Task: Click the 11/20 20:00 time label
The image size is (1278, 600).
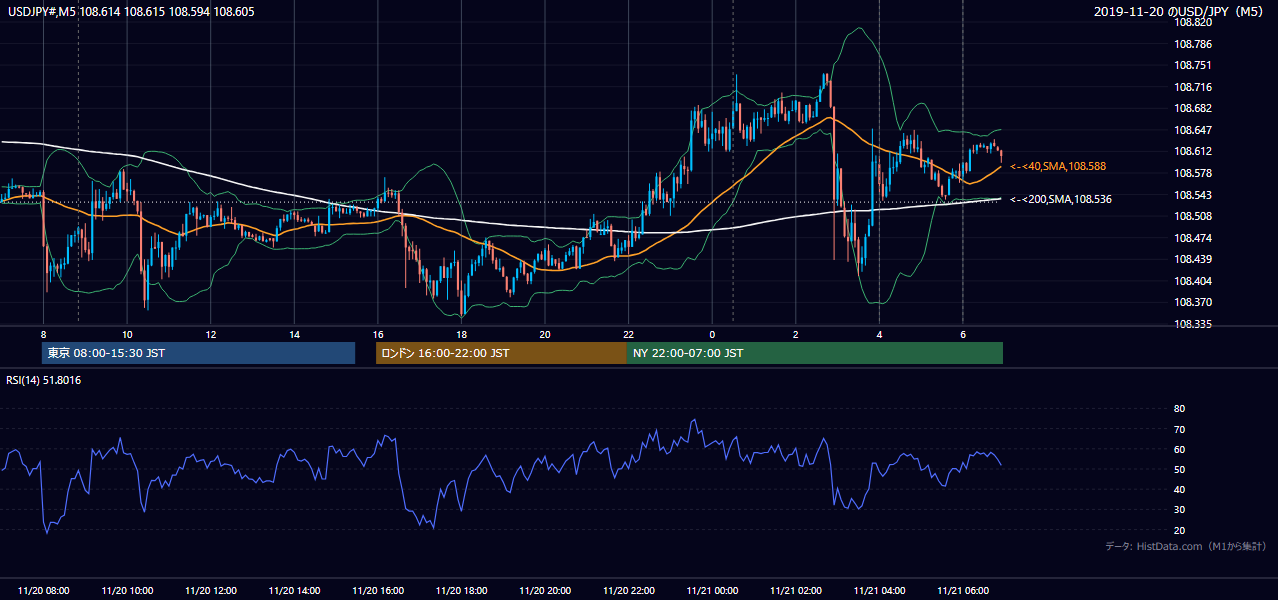Action: [545, 591]
